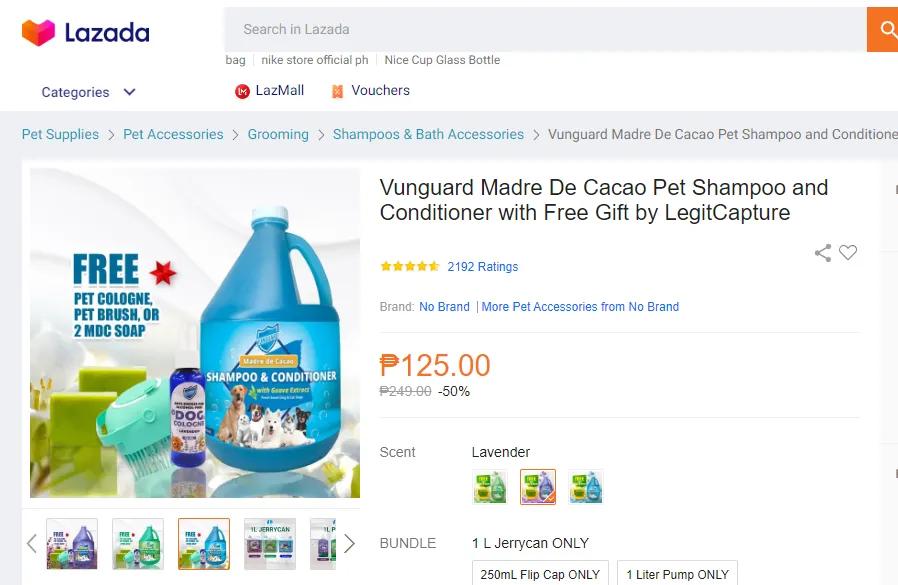Open Grooming breadcrumb link
Screen dimensions: 898x585
[278, 134]
